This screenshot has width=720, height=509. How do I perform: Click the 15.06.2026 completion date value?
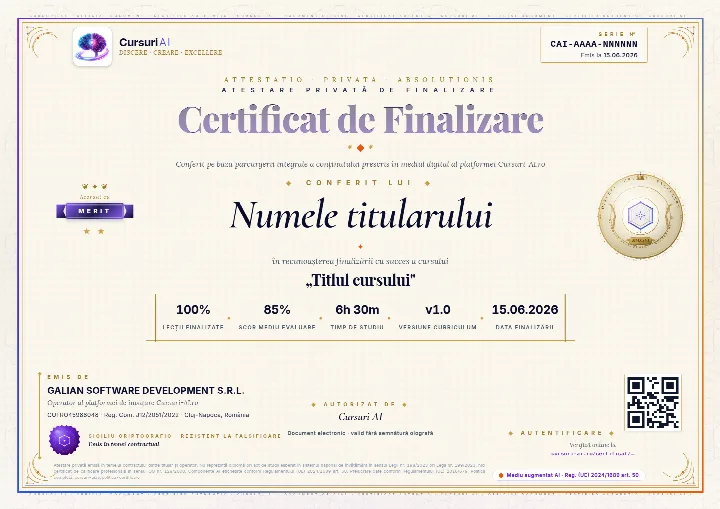pyautogui.click(x=525, y=310)
